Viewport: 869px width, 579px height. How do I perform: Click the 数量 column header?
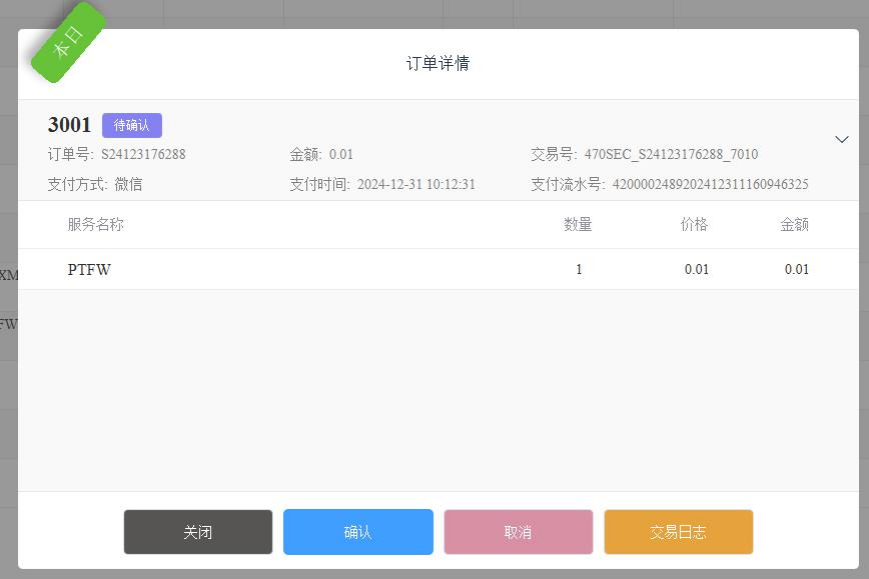coord(578,225)
